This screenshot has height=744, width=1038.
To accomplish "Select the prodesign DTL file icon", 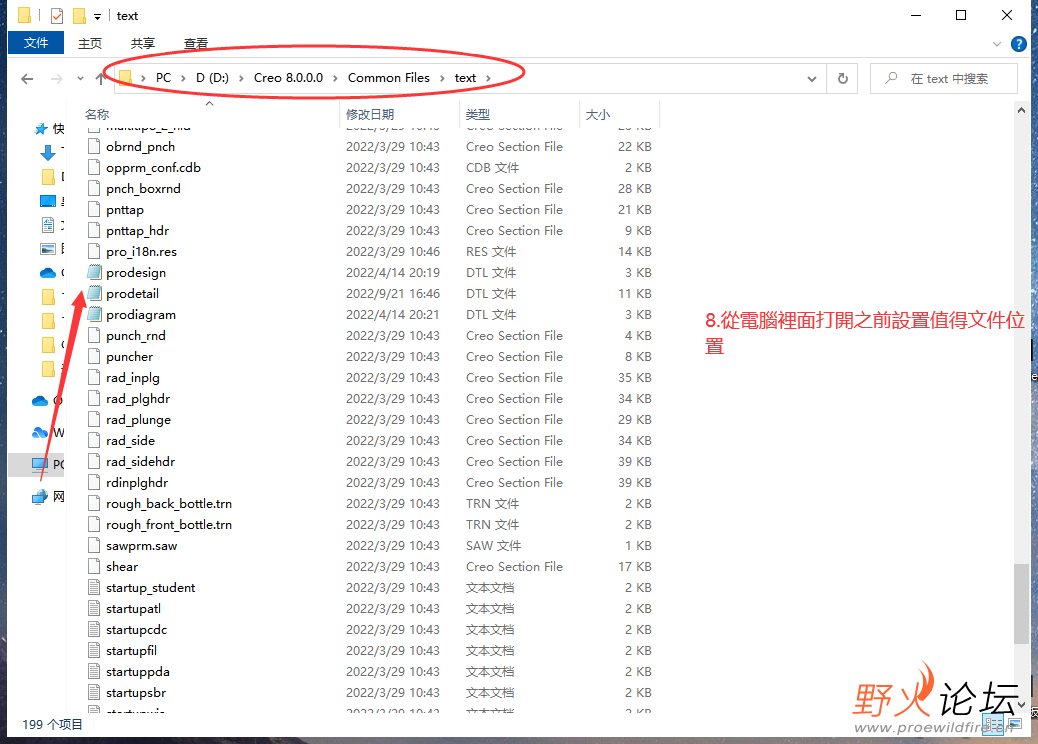I will tap(95, 272).
